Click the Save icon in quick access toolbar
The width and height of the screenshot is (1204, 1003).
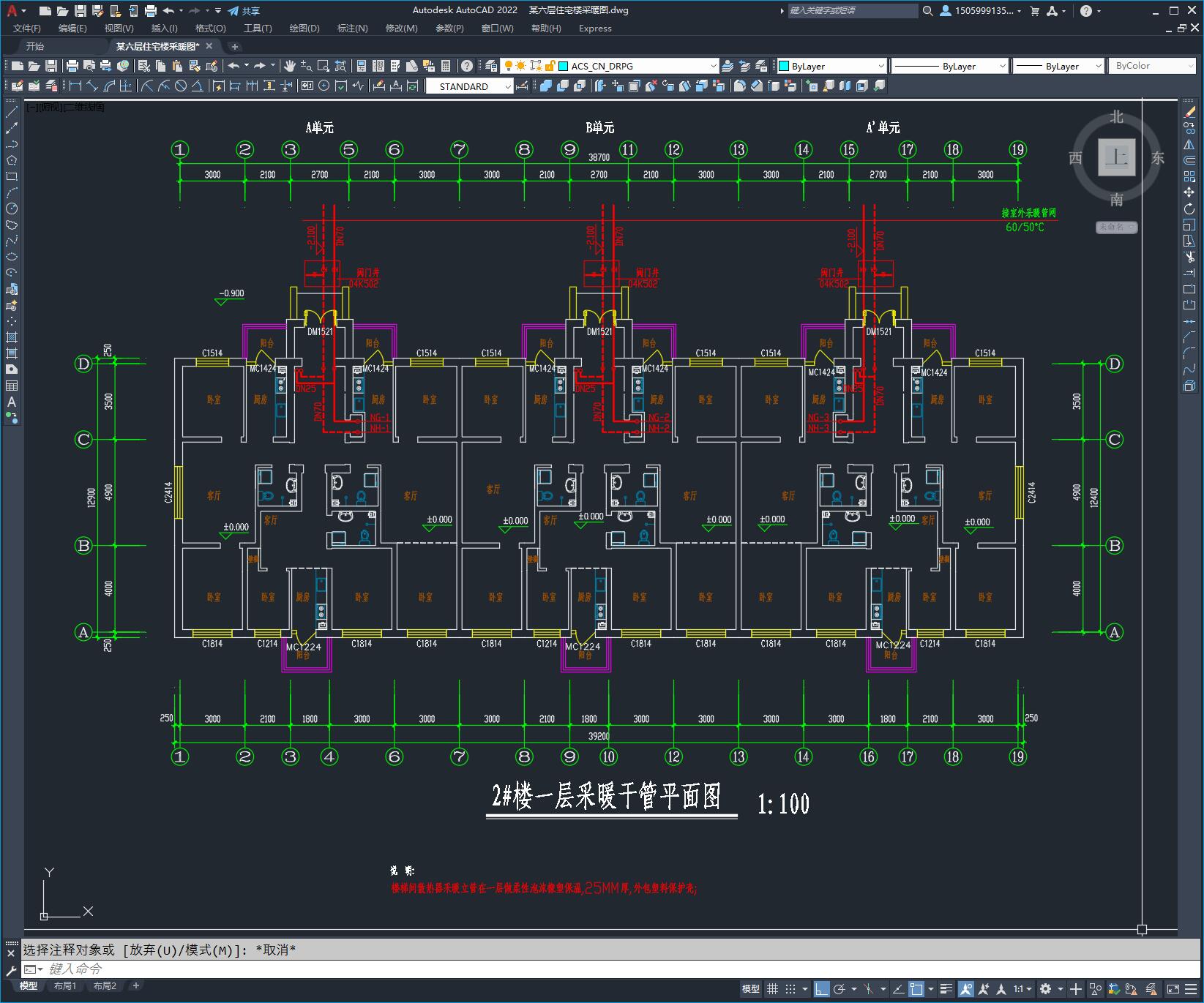click(81, 10)
